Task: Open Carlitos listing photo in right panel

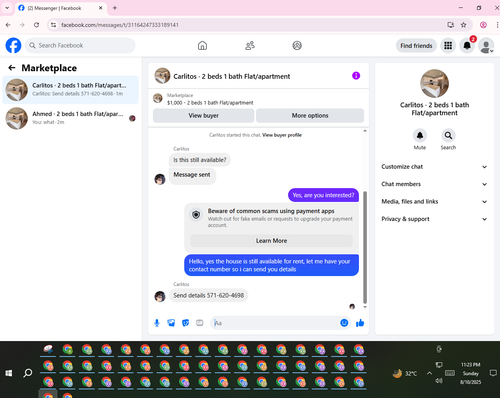Action: (434, 83)
